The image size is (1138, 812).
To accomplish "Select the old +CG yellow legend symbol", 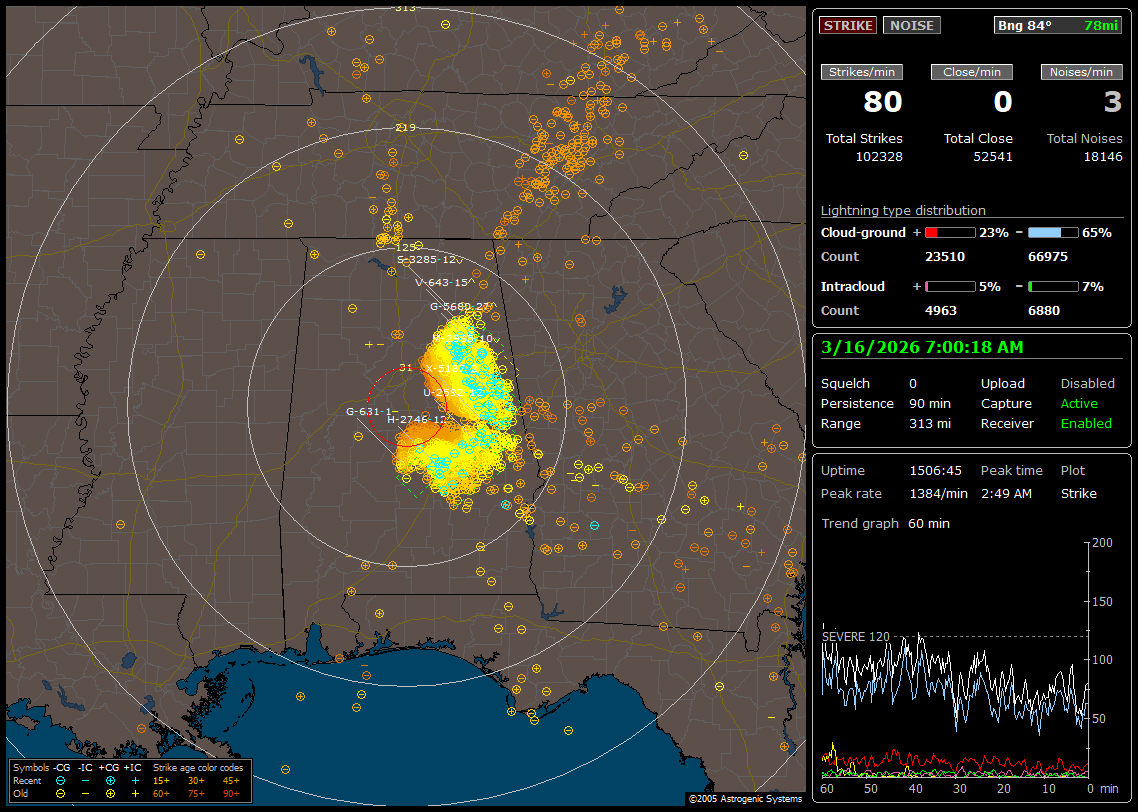I will [x=110, y=792].
